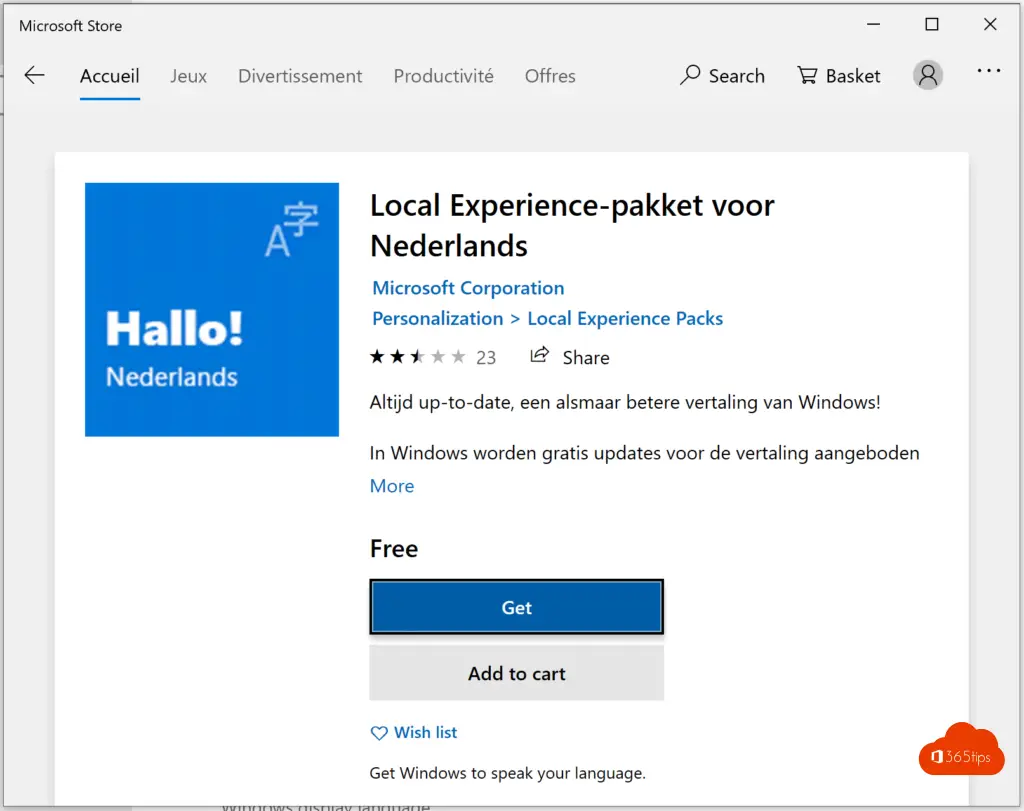Expand the description with More
The width and height of the screenshot is (1024, 811).
392,486
